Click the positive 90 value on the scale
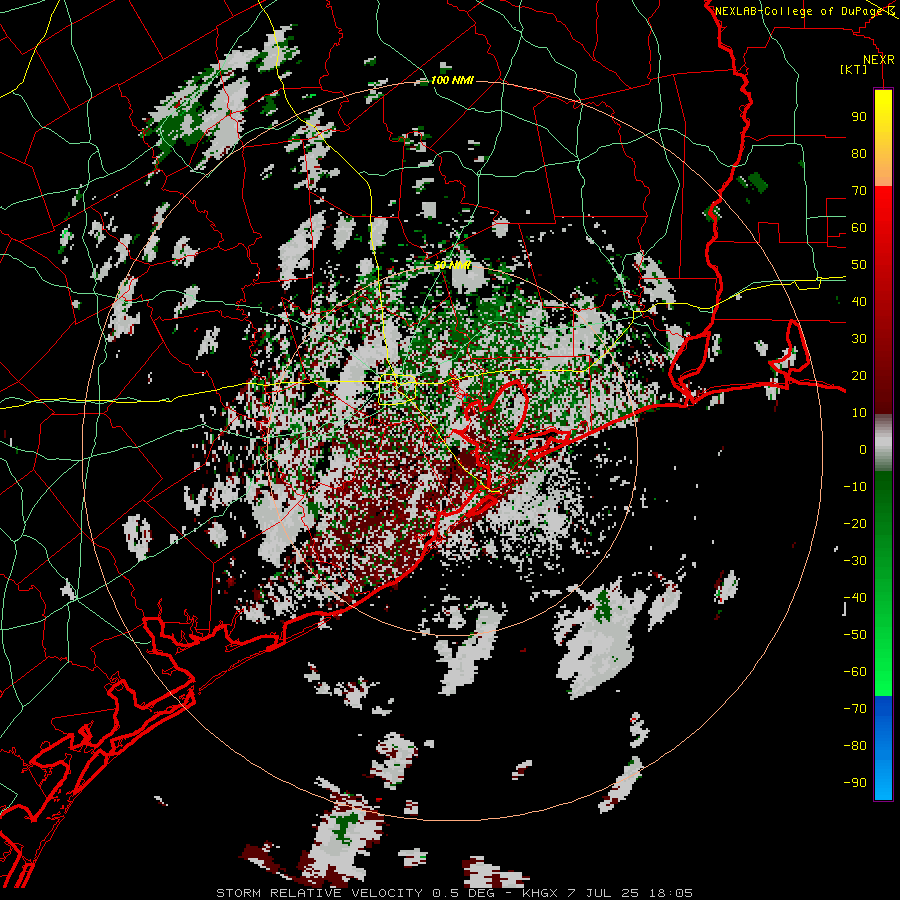The height and width of the screenshot is (900, 900). pyautogui.click(x=859, y=117)
